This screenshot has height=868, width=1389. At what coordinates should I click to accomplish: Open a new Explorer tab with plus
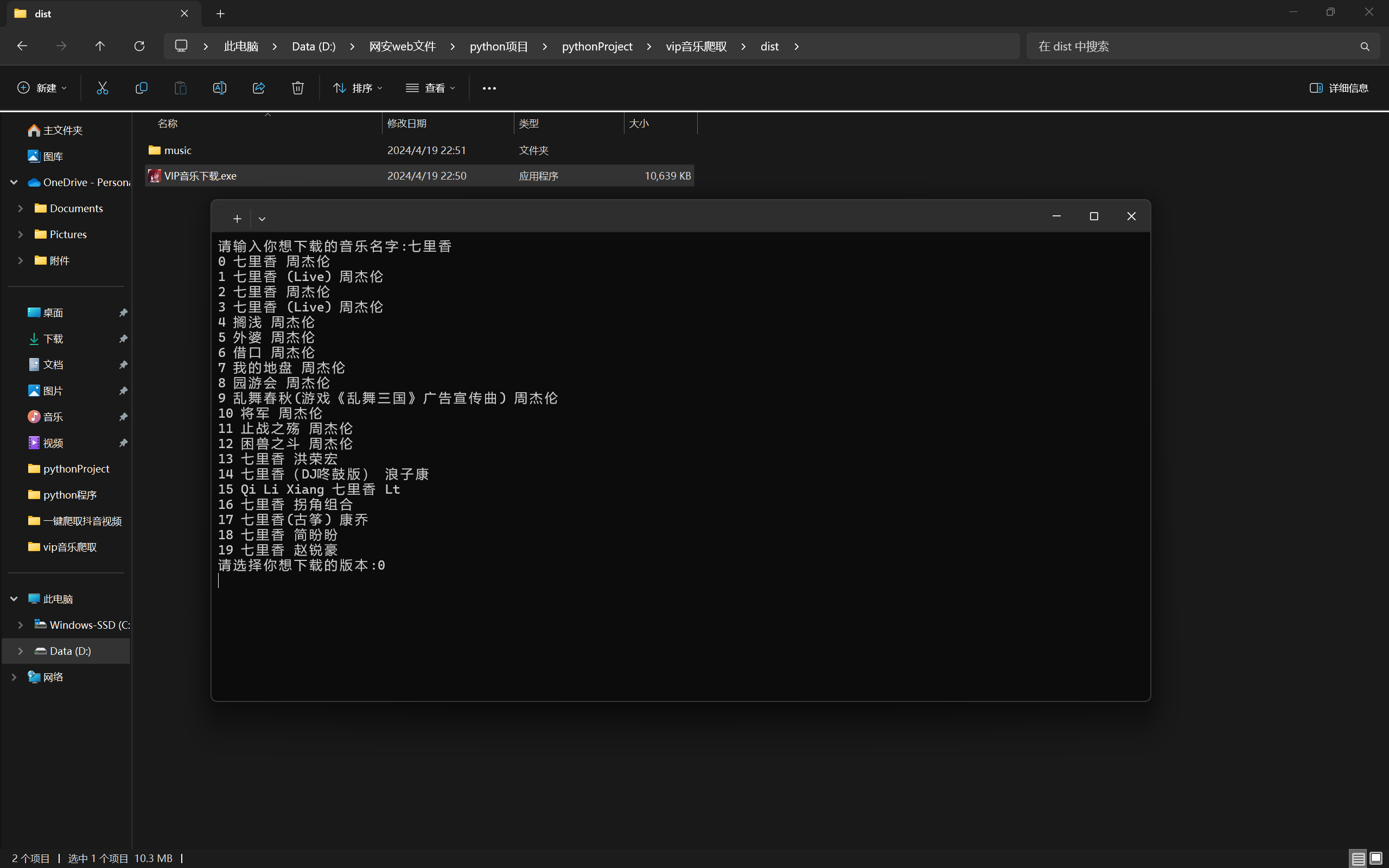click(x=220, y=14)
